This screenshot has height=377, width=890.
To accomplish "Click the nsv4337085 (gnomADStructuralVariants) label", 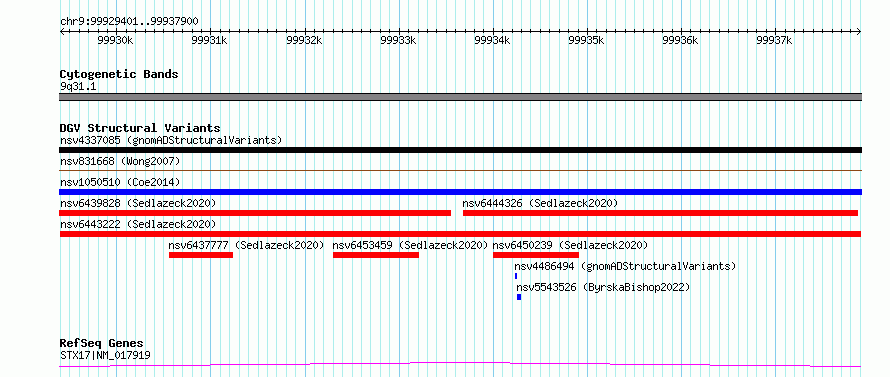I will [171, 140].
